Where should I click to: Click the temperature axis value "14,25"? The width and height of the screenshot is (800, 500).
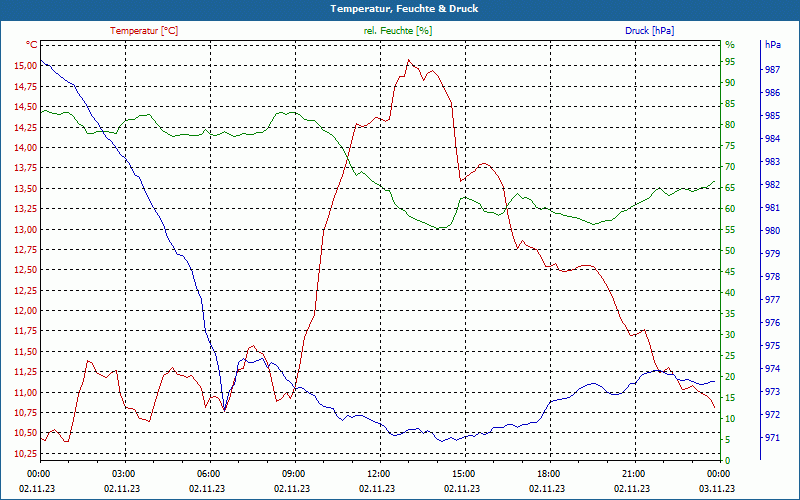pyautogui.click(x=27, y=127)
